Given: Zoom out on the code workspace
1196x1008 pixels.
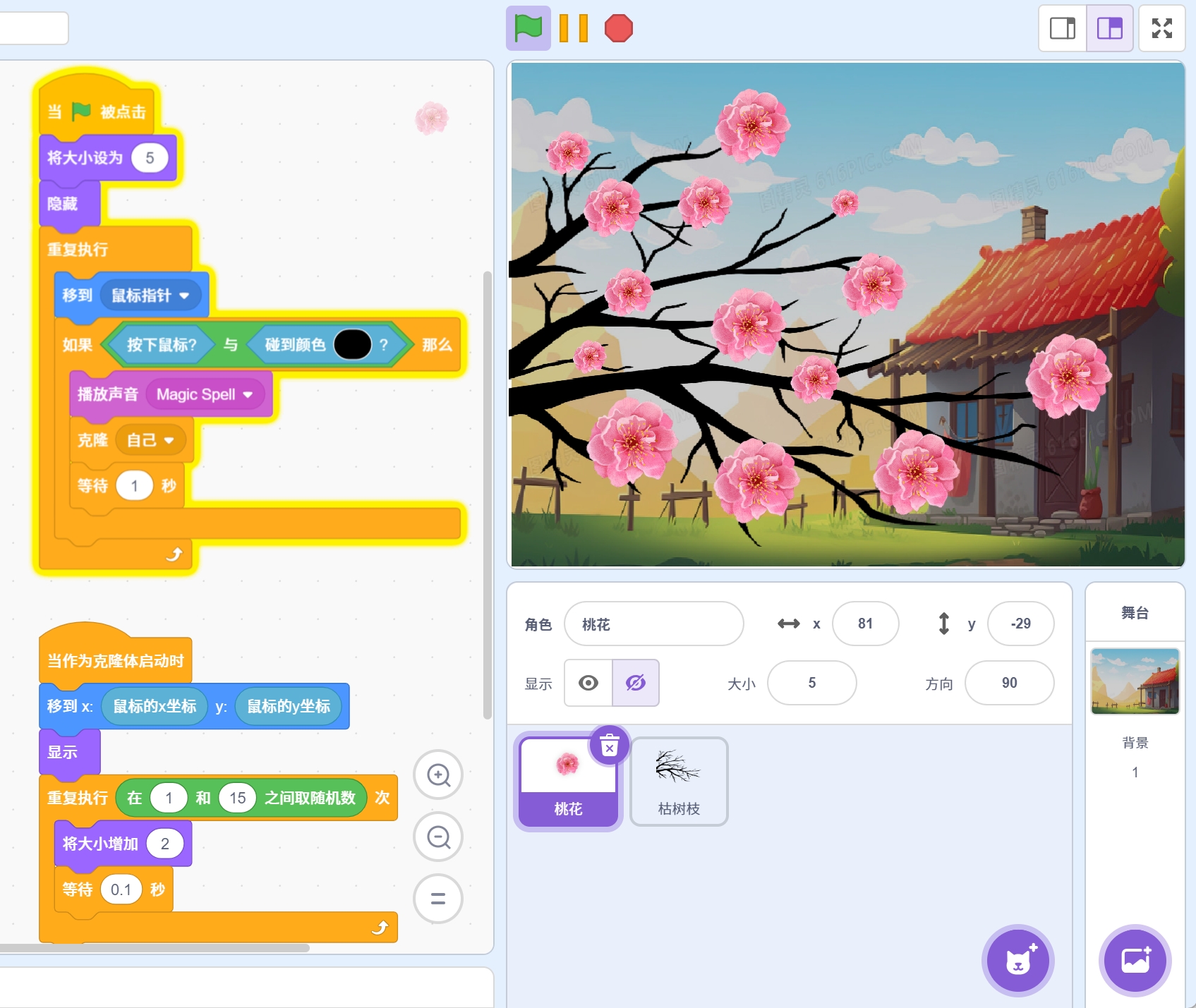Looking at the screenshot, I should coord(438,837).
